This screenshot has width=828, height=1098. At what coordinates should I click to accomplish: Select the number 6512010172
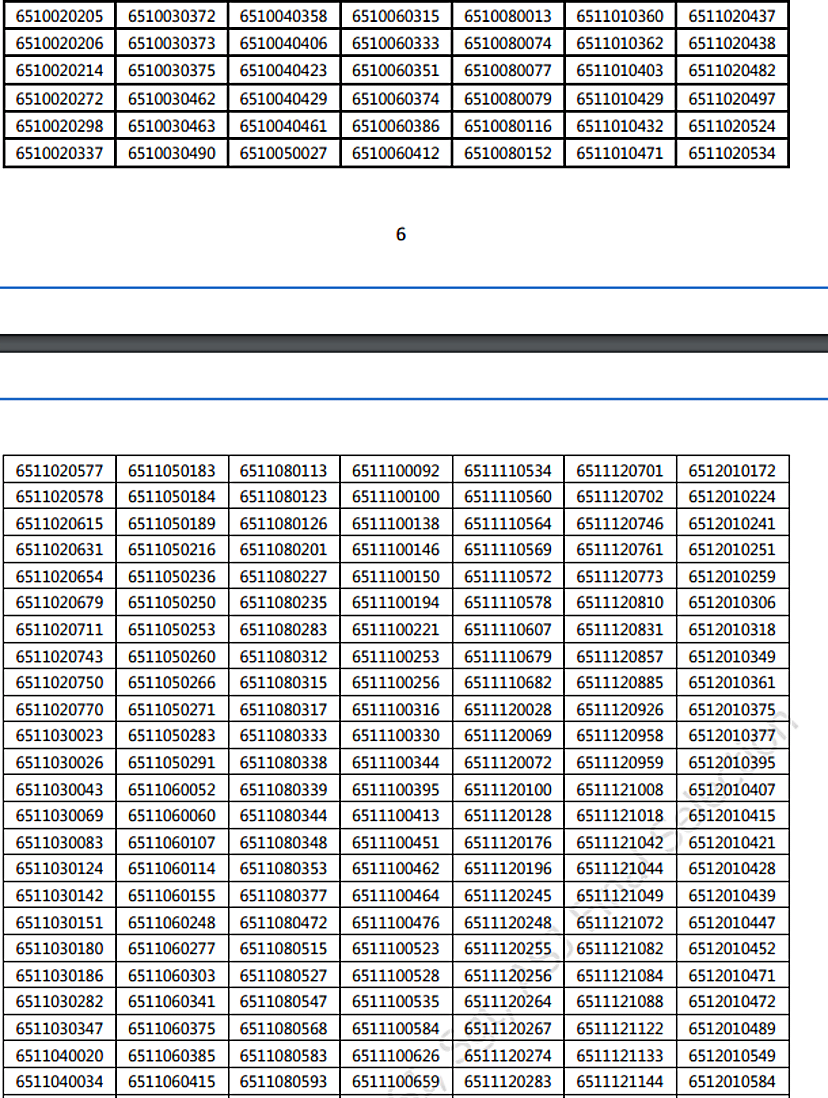tap(732, 470)
